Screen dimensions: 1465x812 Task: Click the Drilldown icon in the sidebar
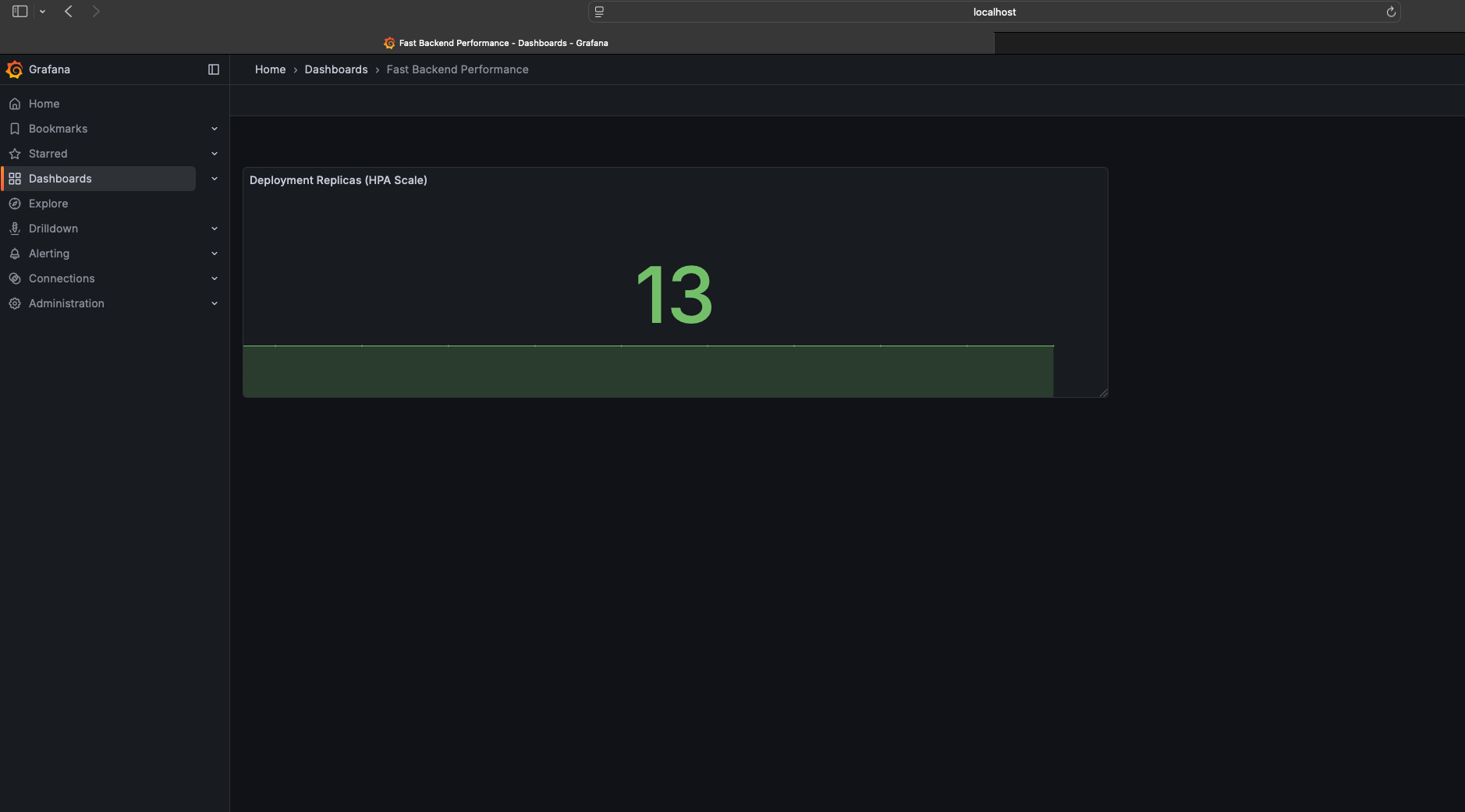[15, 229]
